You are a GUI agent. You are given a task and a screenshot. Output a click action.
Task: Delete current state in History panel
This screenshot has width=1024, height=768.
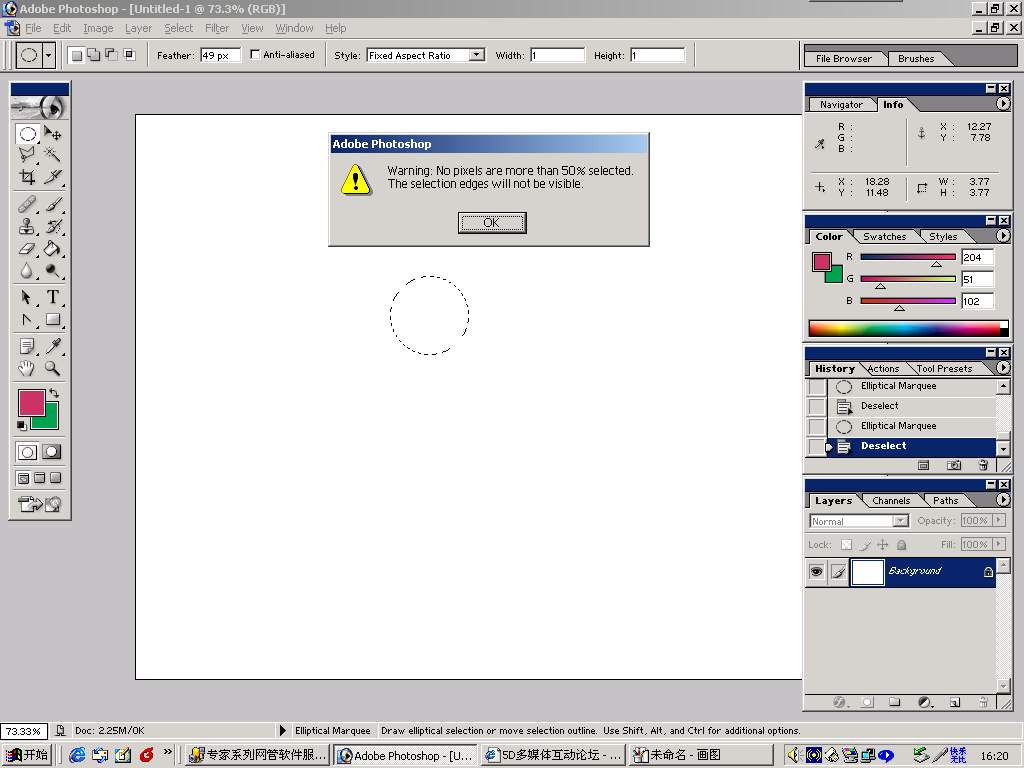[983, 465]
